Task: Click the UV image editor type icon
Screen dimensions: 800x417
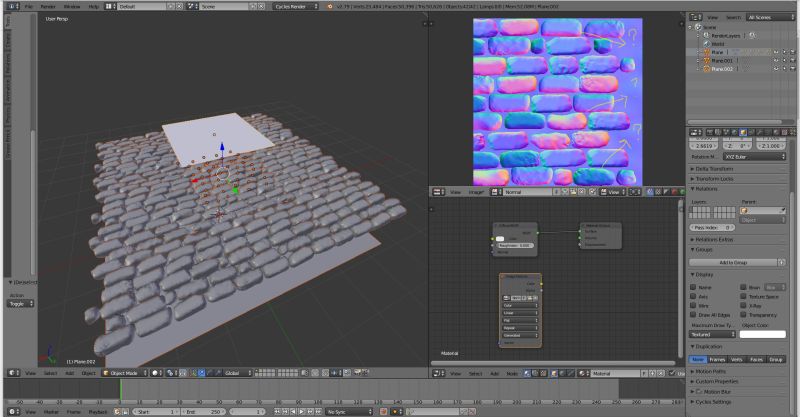Action: tap(439, 192)
